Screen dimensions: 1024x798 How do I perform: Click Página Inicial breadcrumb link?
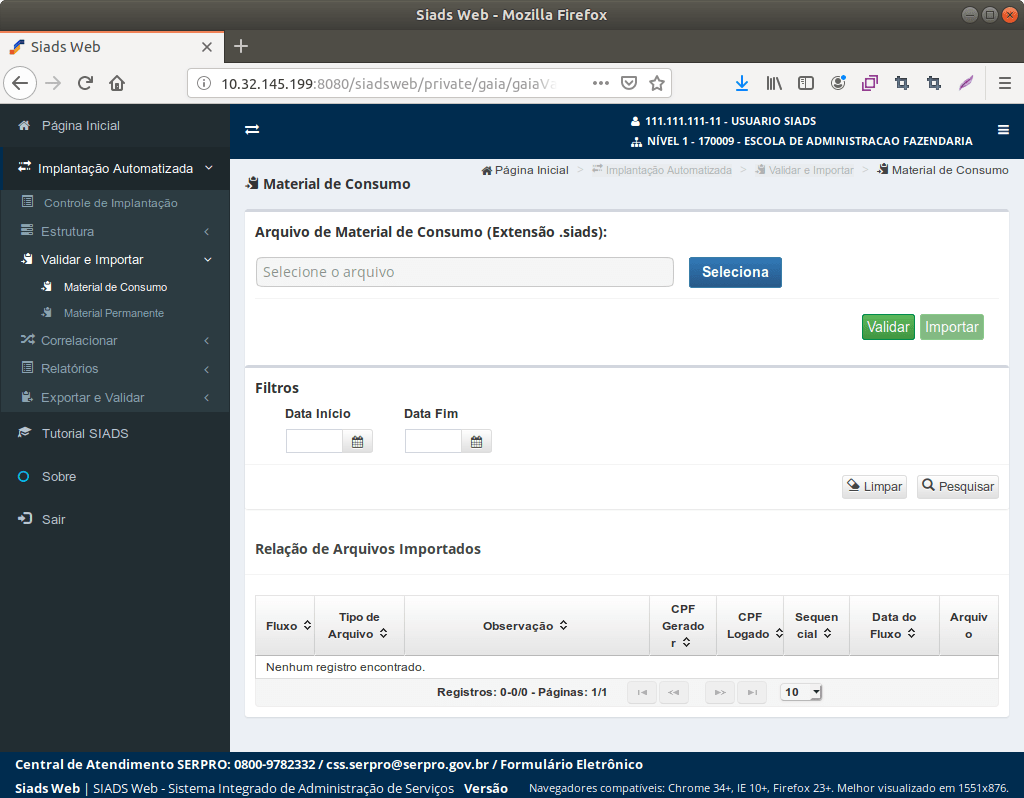525,170
